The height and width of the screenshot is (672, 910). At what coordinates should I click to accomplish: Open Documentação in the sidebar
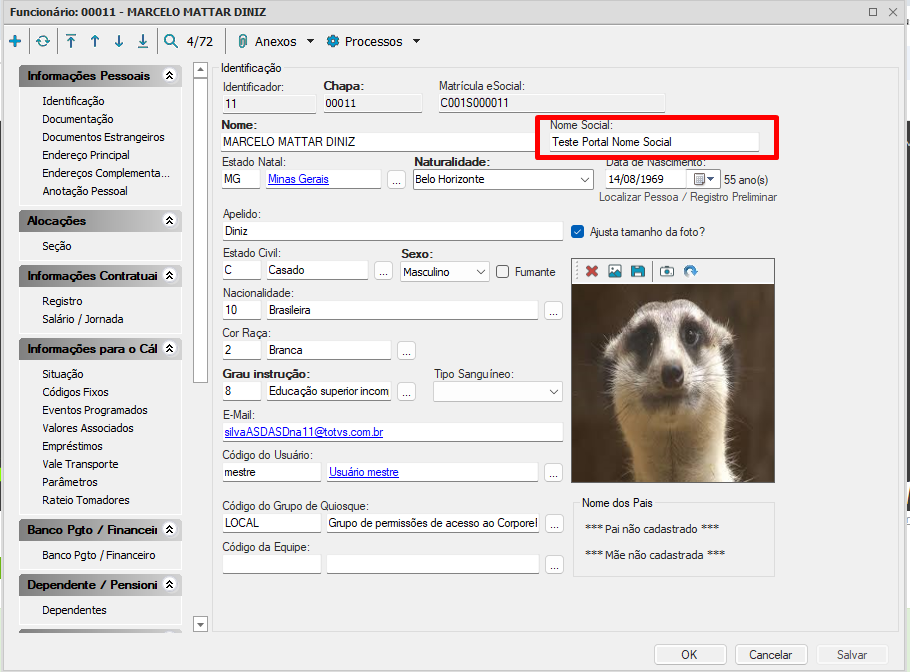coord(78,119)
